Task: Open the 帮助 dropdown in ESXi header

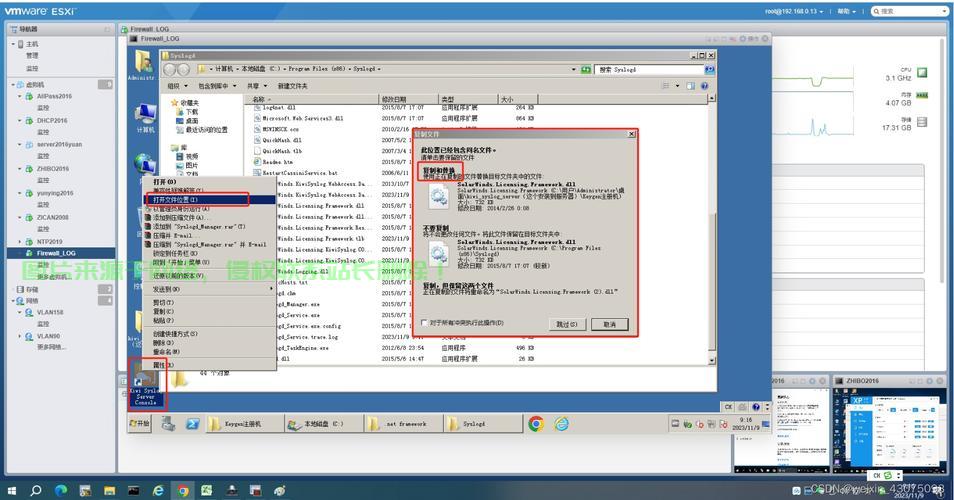Action: (846, 12)
